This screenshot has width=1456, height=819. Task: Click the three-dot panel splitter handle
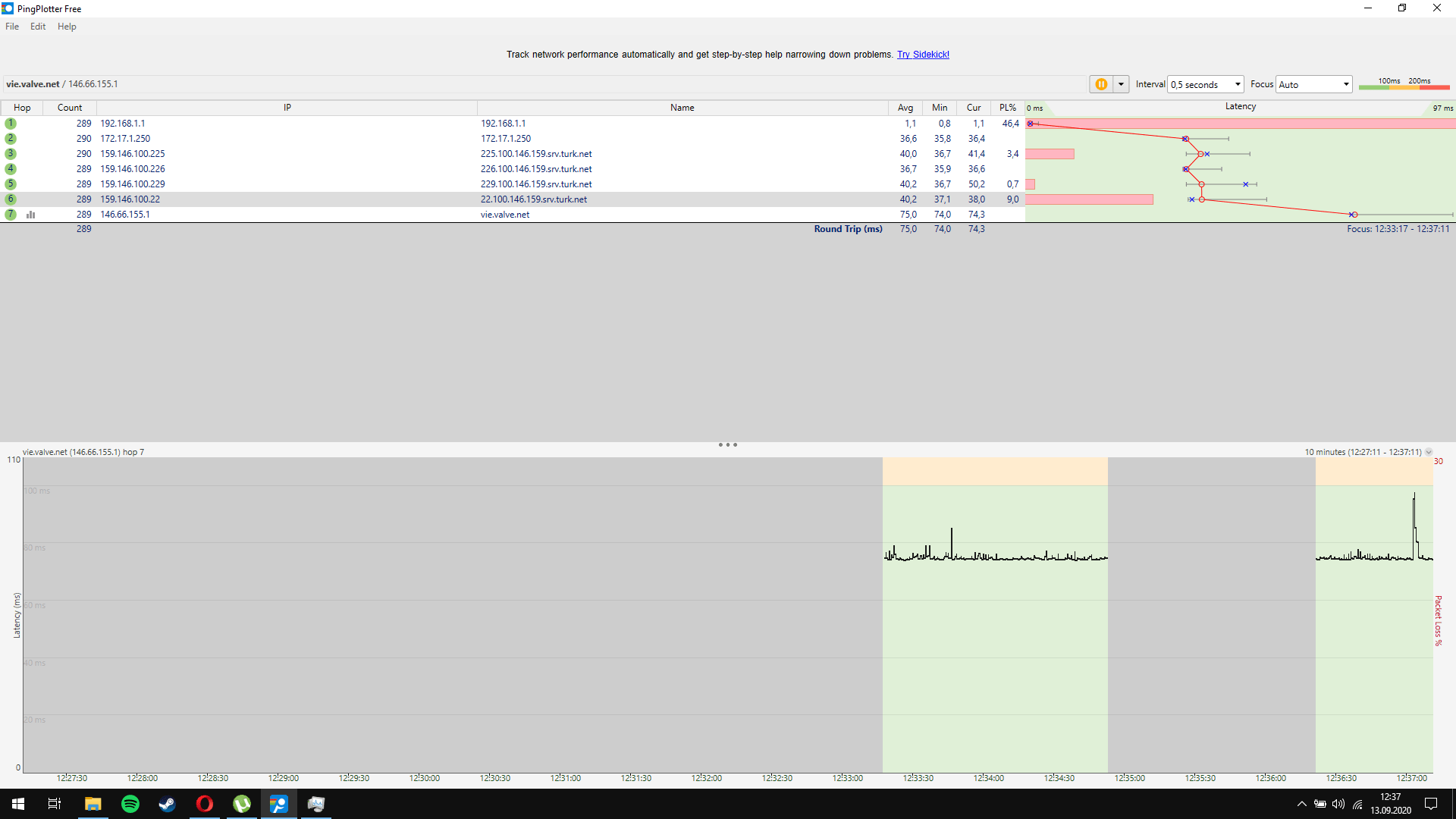[728, 445]
